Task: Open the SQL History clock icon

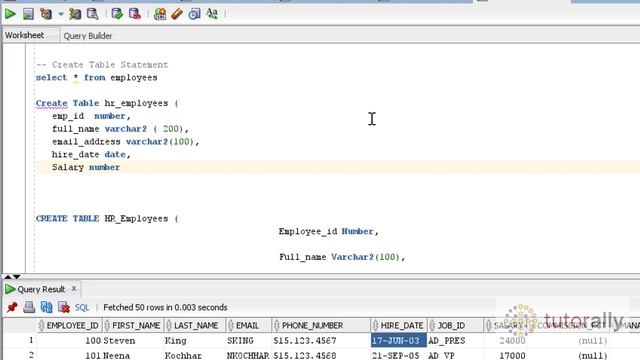Action: click(x=194, y=14)
